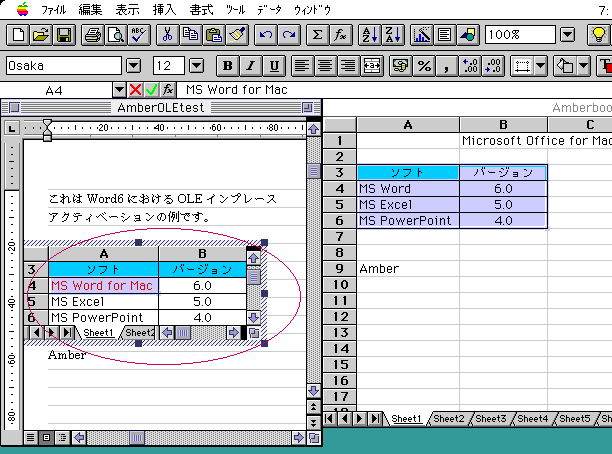Switch Word document to Page Layout view
Screen dimensions: 612x454
[x=46, y=438]
